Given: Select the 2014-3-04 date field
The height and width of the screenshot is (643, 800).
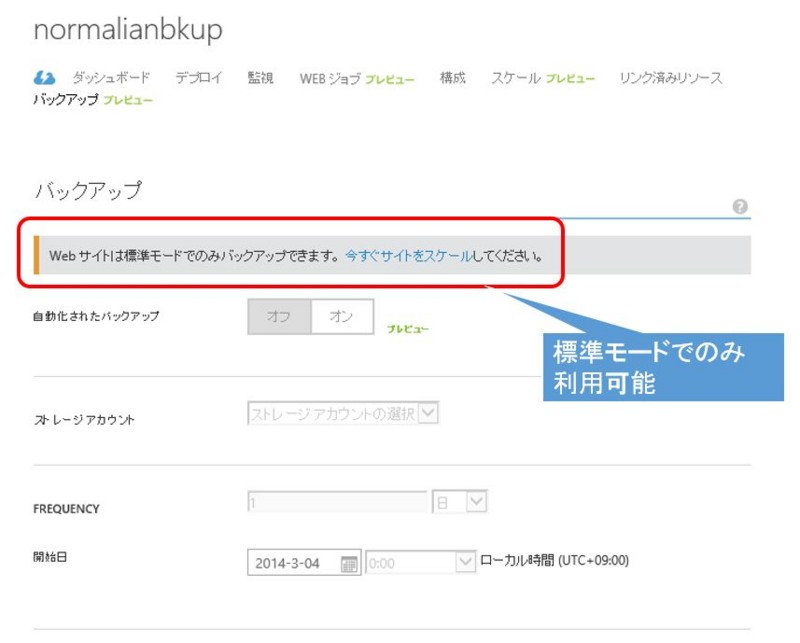Looking at the screenshot, I should point(290,561).
